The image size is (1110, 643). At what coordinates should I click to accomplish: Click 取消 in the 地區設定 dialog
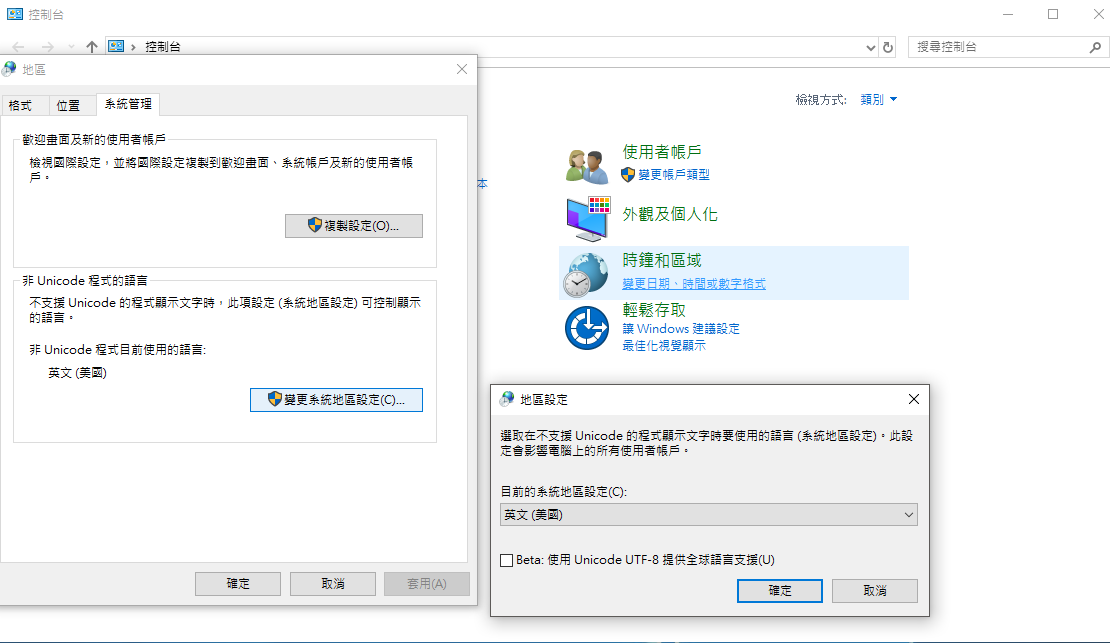(875, 591)
